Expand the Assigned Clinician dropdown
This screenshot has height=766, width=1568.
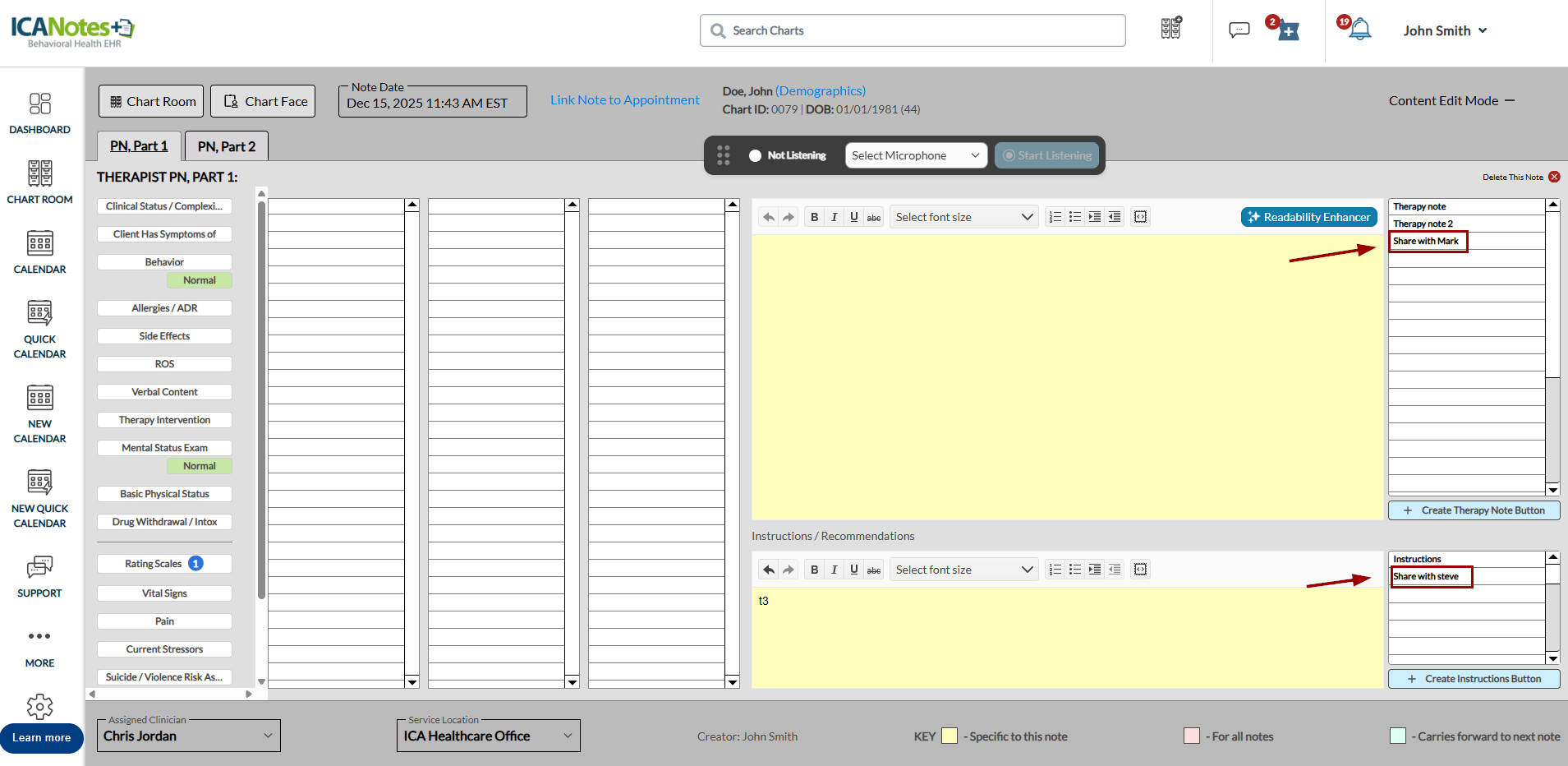(188, 736)
